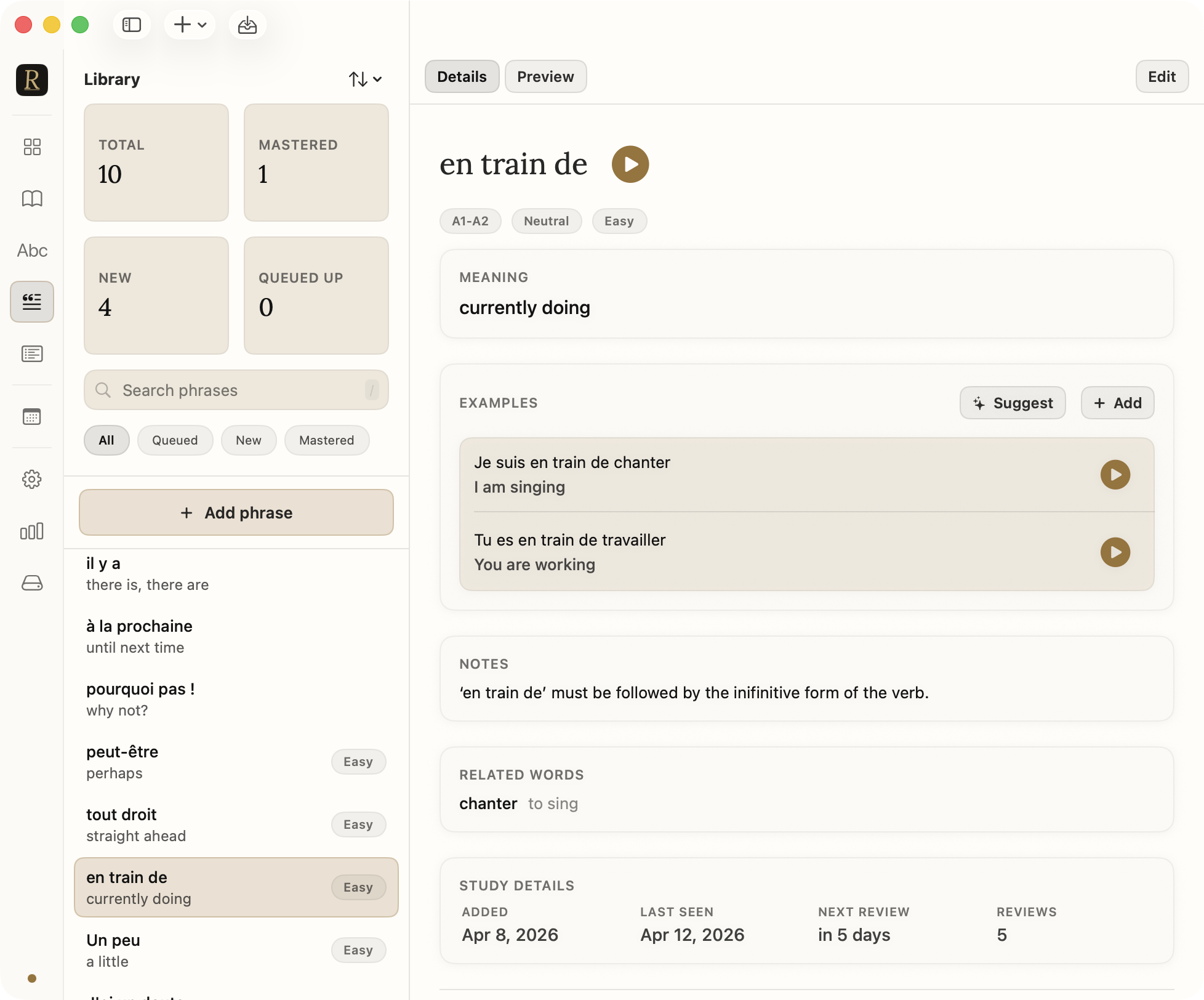Click Edit to modify the phrase details
Screen dimensions: 1204x1000
point(1162,76)
